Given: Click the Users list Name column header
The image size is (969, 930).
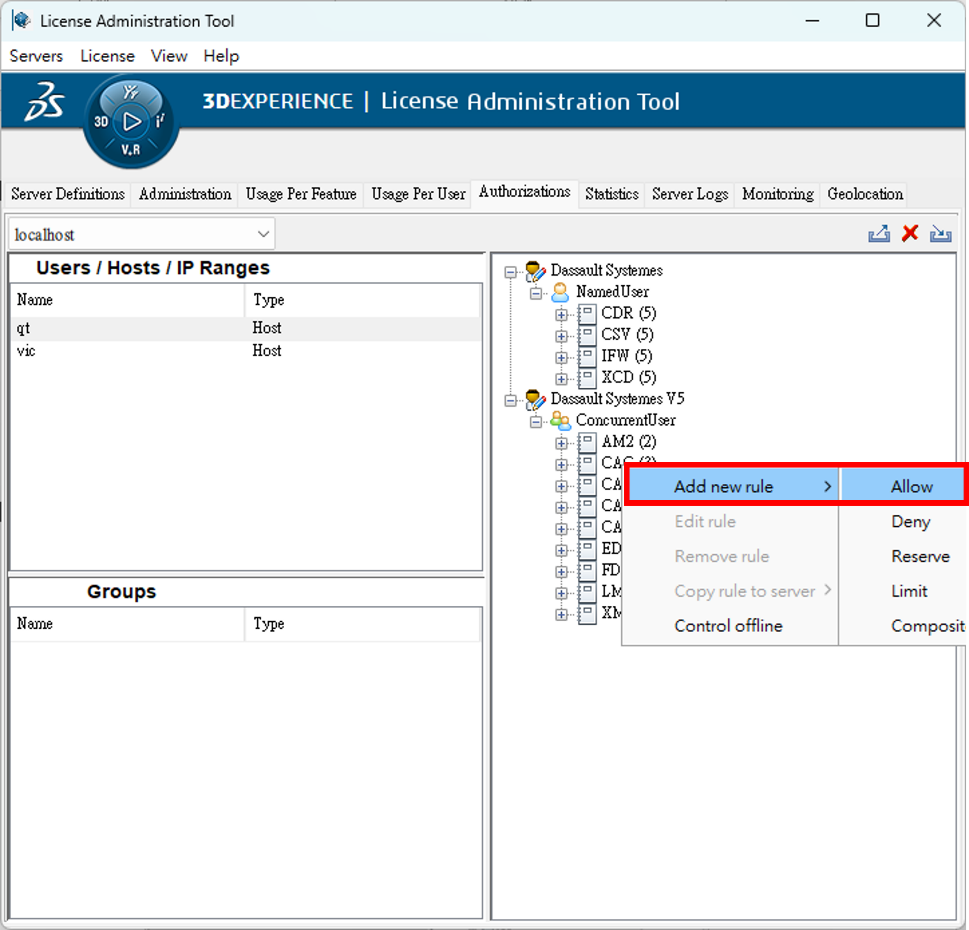Looking at the screenshot, I should tap(128, 300).
